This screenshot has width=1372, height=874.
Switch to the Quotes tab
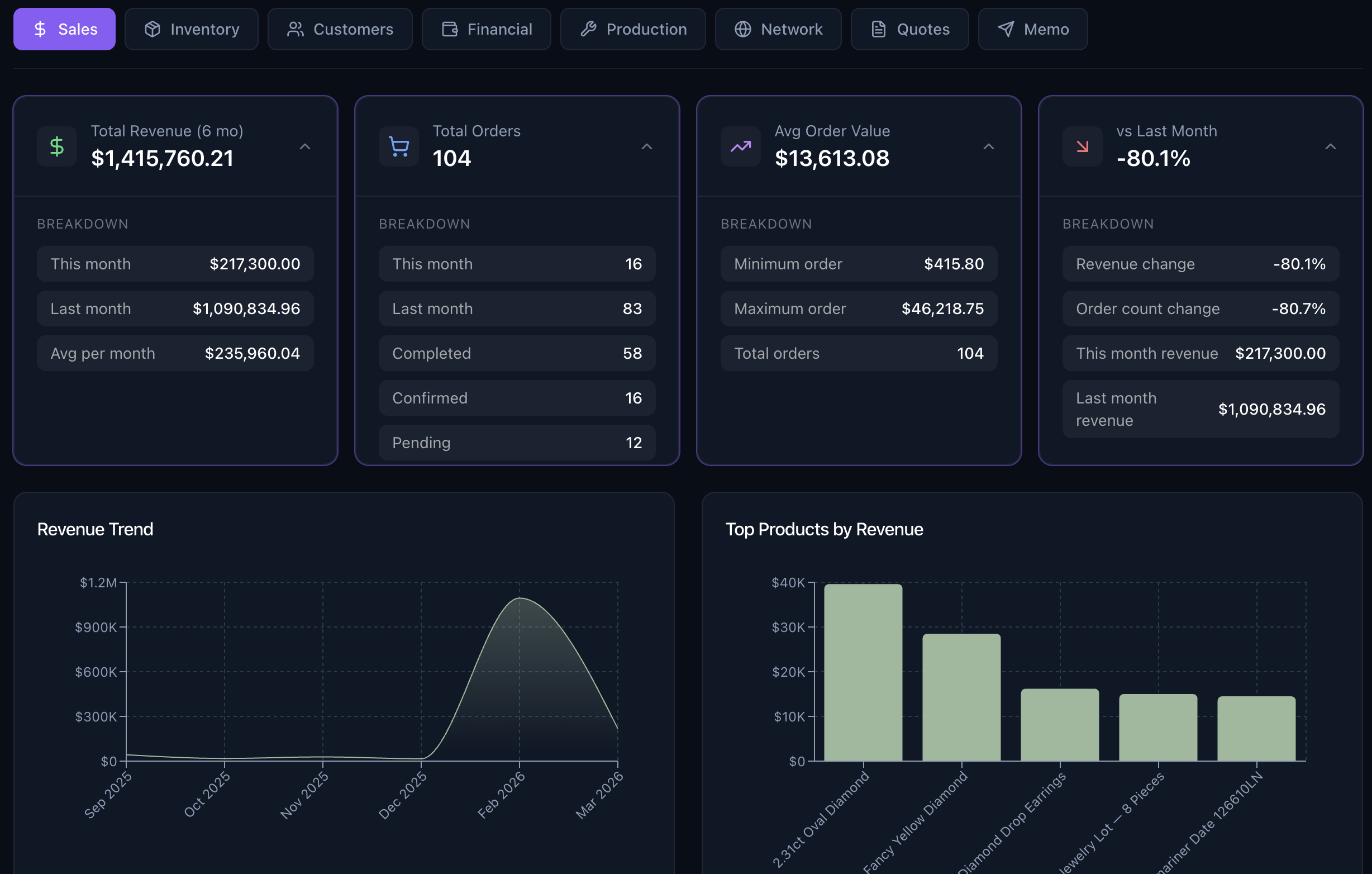(910, 29)
